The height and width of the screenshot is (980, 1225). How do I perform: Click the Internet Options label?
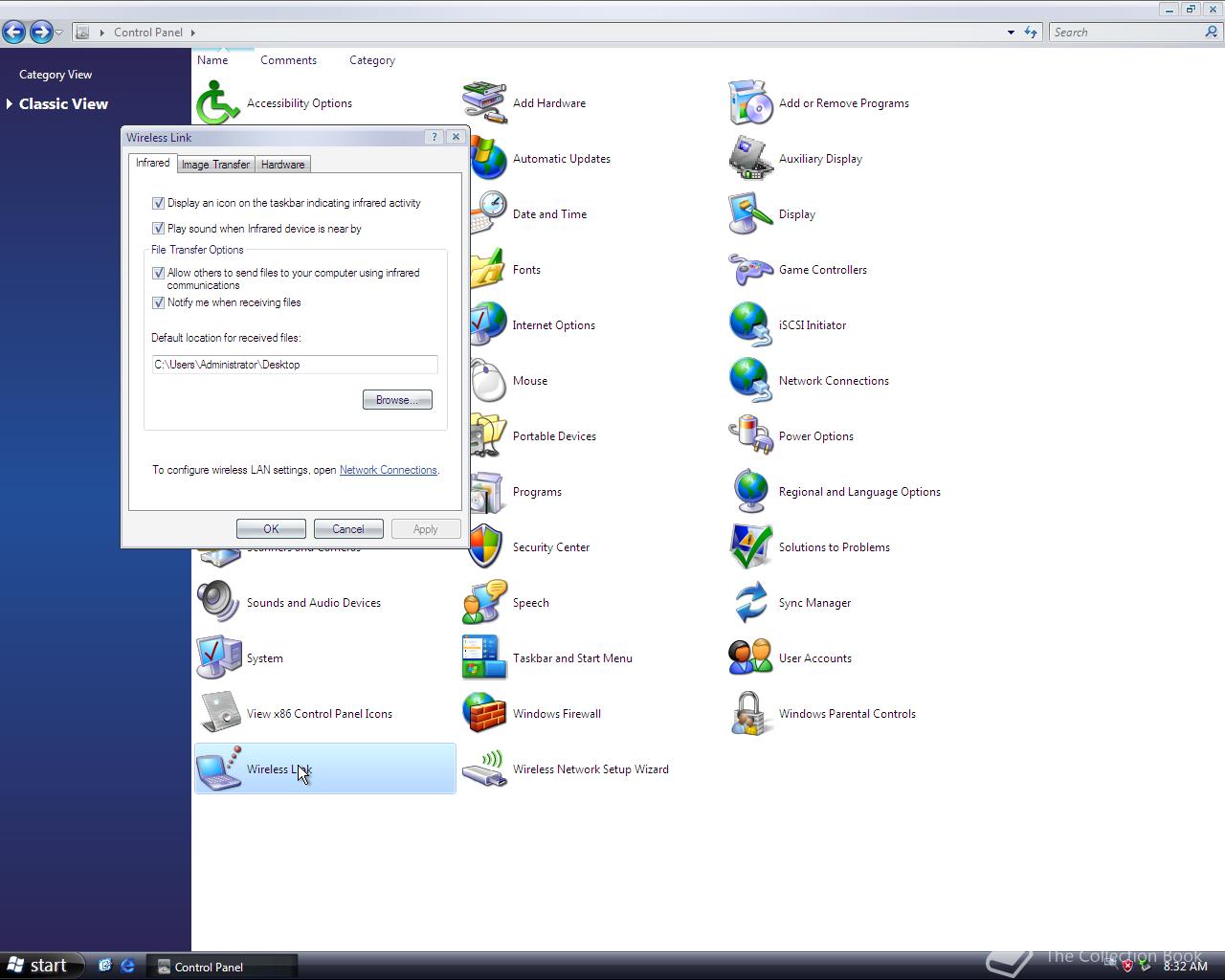[554, 324]
